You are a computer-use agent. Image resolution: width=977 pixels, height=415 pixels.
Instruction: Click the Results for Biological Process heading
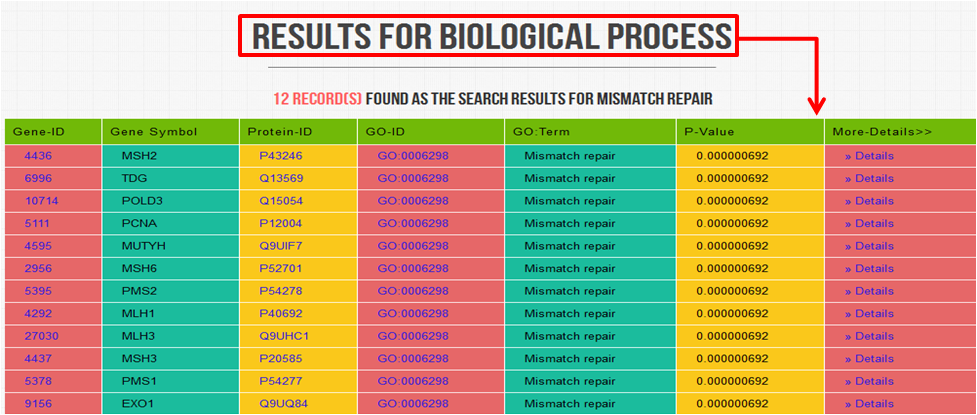click(492, 37)
